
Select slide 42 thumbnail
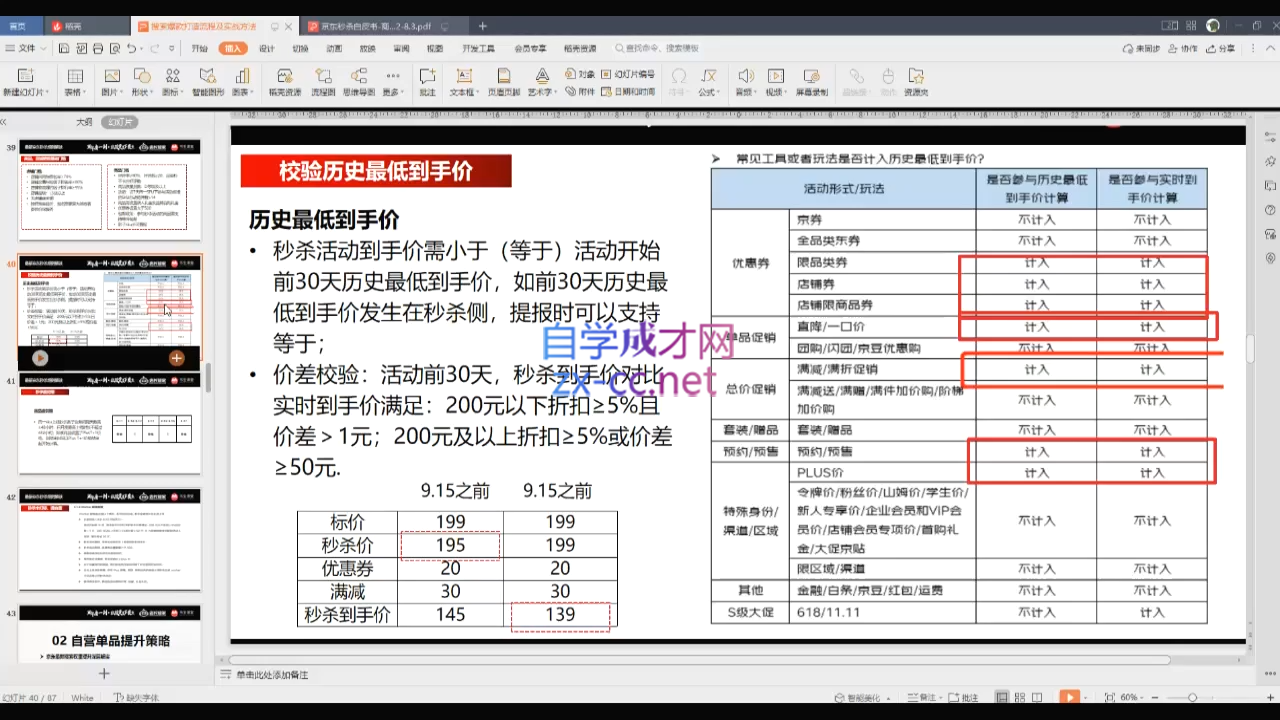pyautogui.click(x=110, y=540)
